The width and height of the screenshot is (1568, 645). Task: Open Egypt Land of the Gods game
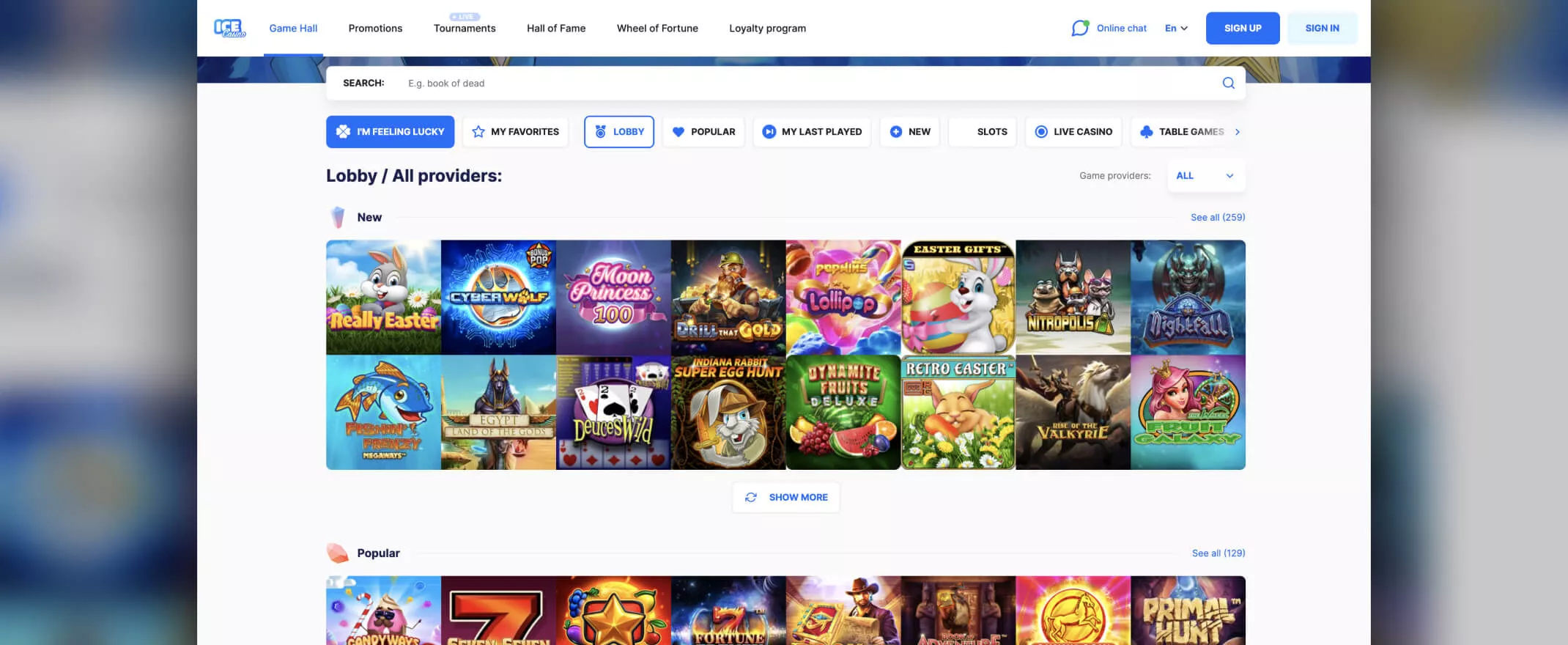498,413
